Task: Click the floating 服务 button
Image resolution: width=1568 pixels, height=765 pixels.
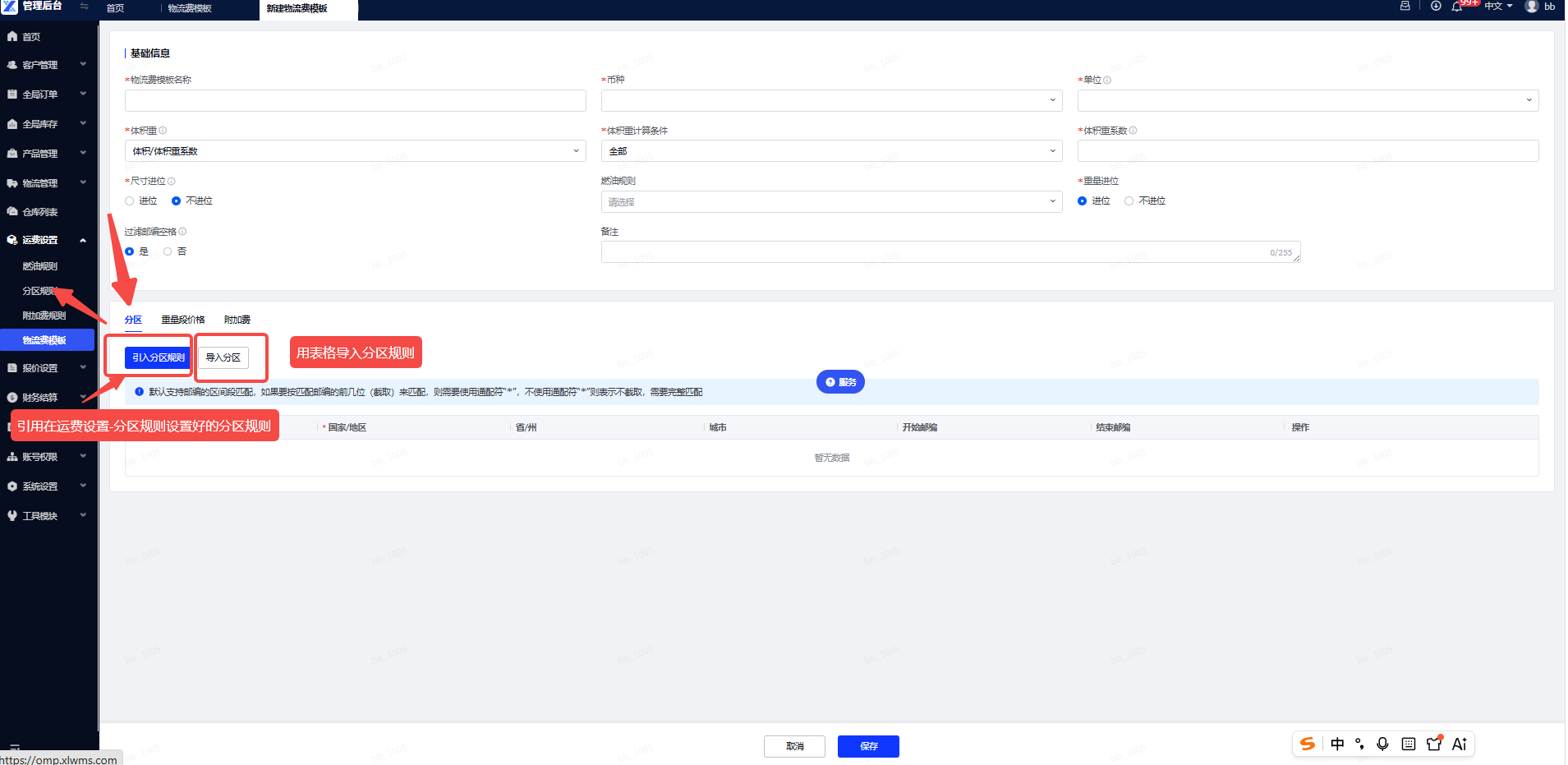Action: (840, 382)
